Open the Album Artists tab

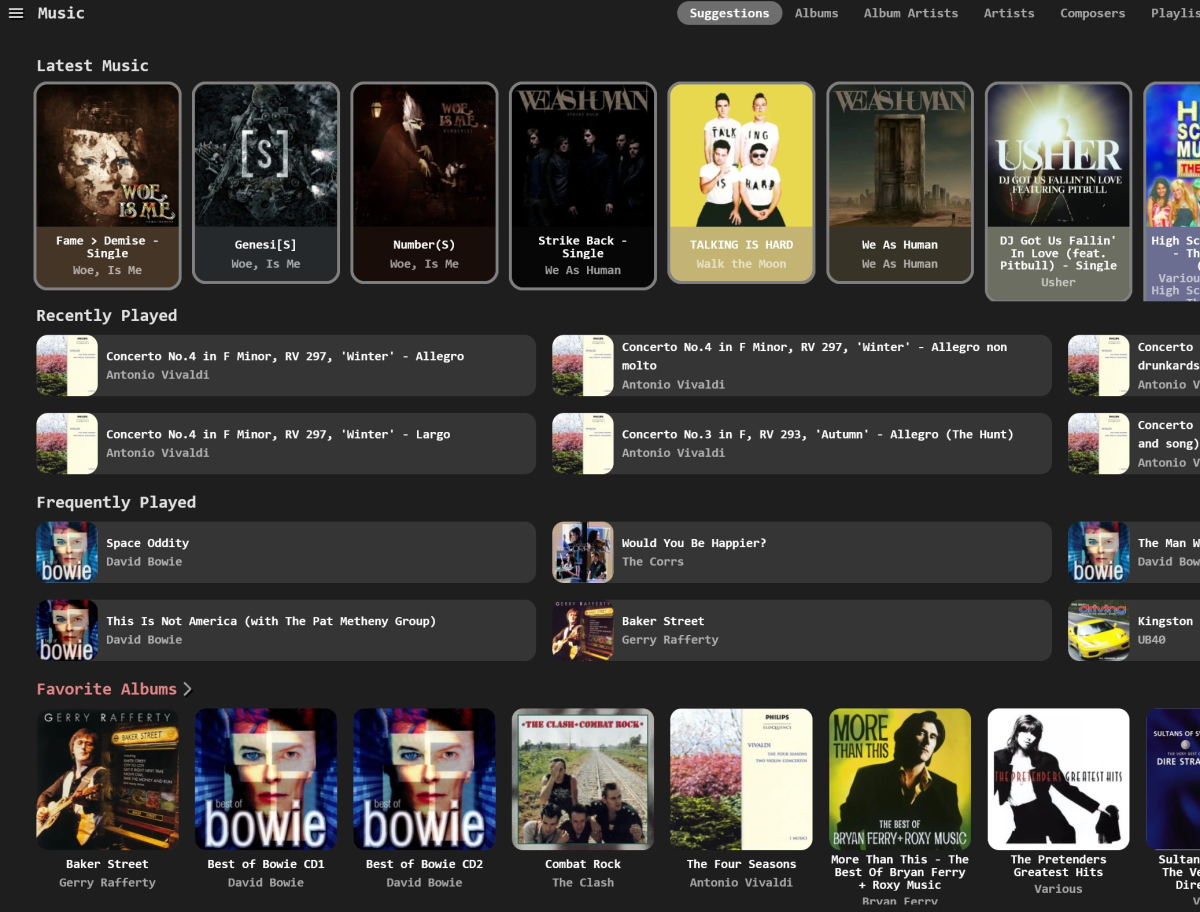click(x=910, y=13)
